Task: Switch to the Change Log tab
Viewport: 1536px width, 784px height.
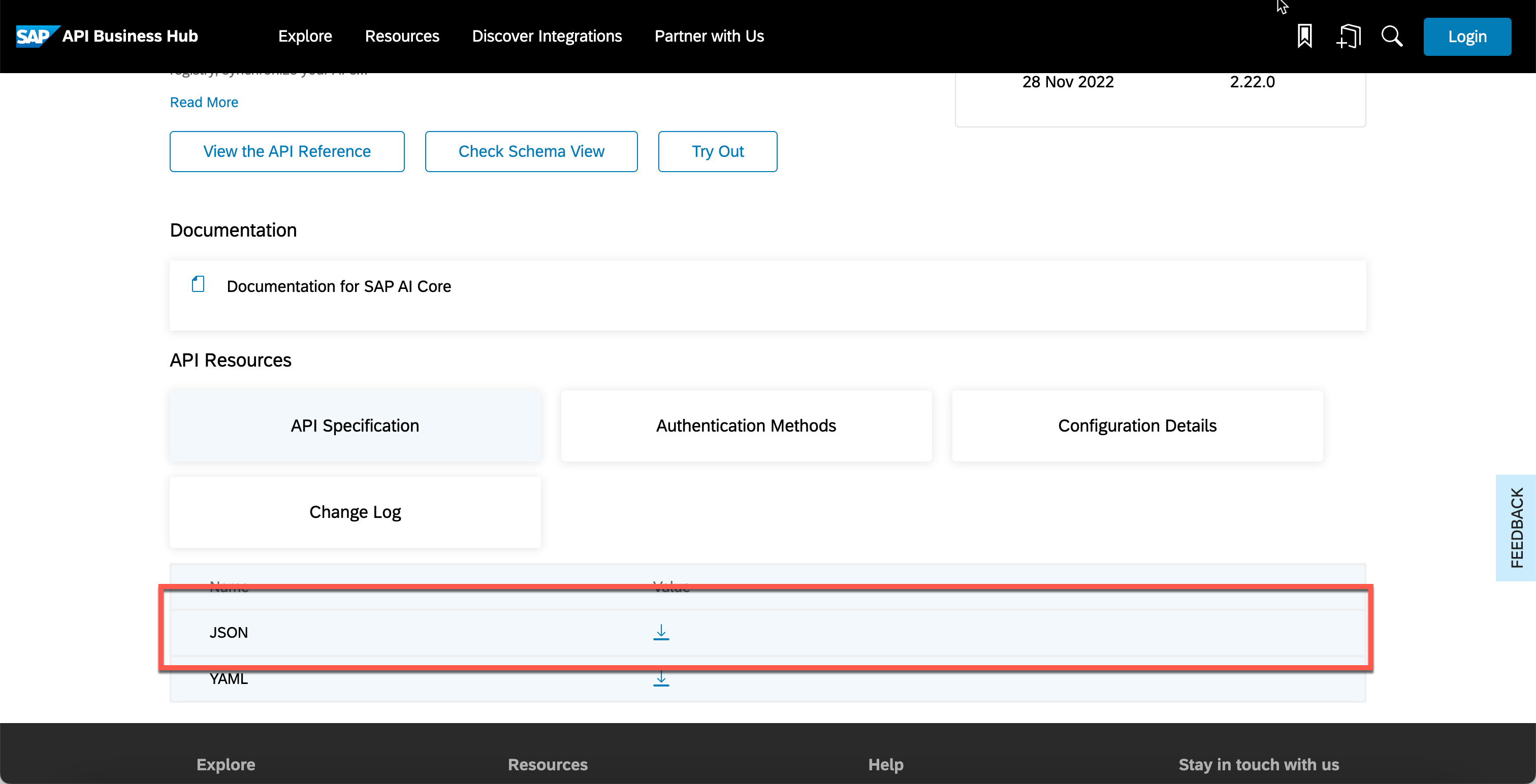Action: [355, 512]
